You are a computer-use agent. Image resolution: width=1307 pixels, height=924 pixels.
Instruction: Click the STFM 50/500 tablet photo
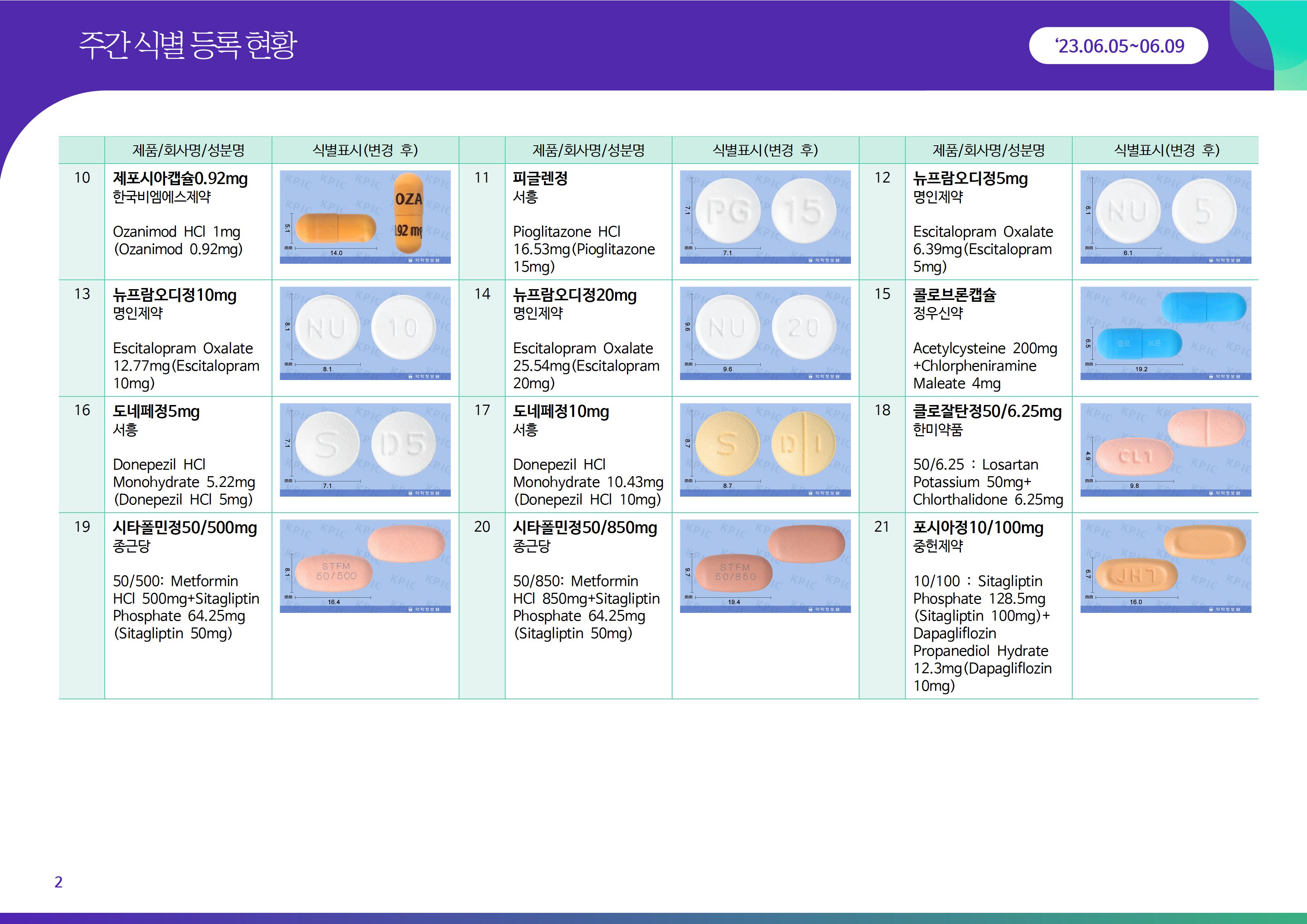click(365, 566)
